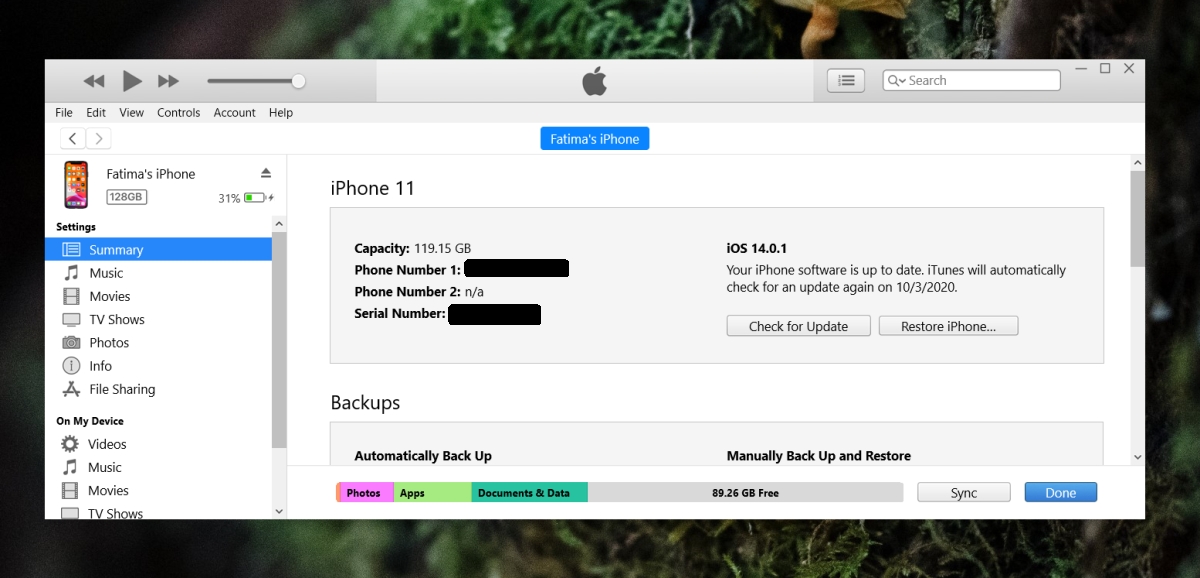Click the fast-forward/next track icon

click(x=169, y=81)
